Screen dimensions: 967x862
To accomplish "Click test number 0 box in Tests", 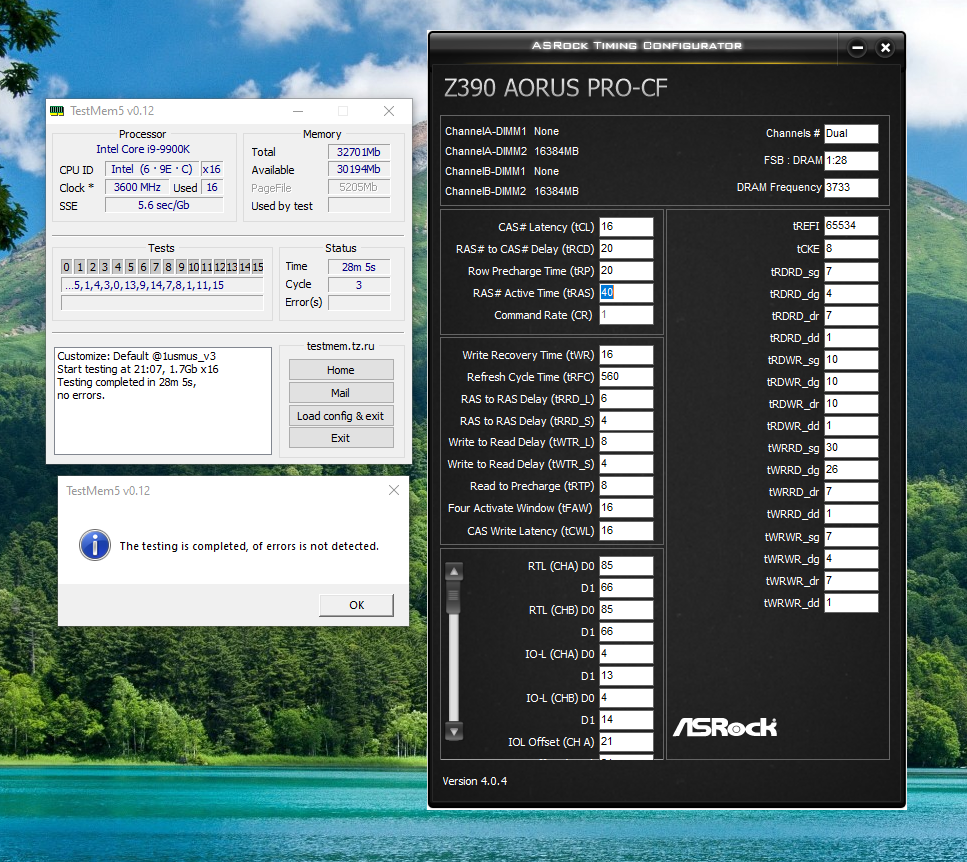I will (67, 267).
